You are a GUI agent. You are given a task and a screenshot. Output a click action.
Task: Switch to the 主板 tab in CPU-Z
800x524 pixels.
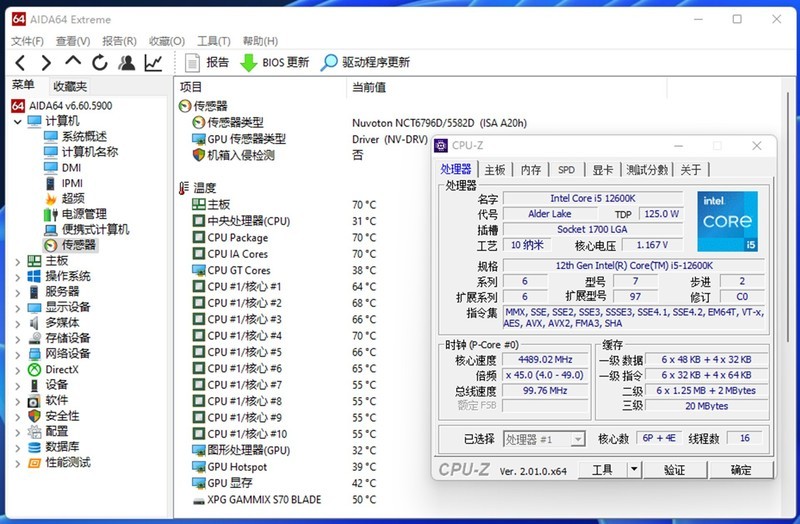click(x=494, y=170)
